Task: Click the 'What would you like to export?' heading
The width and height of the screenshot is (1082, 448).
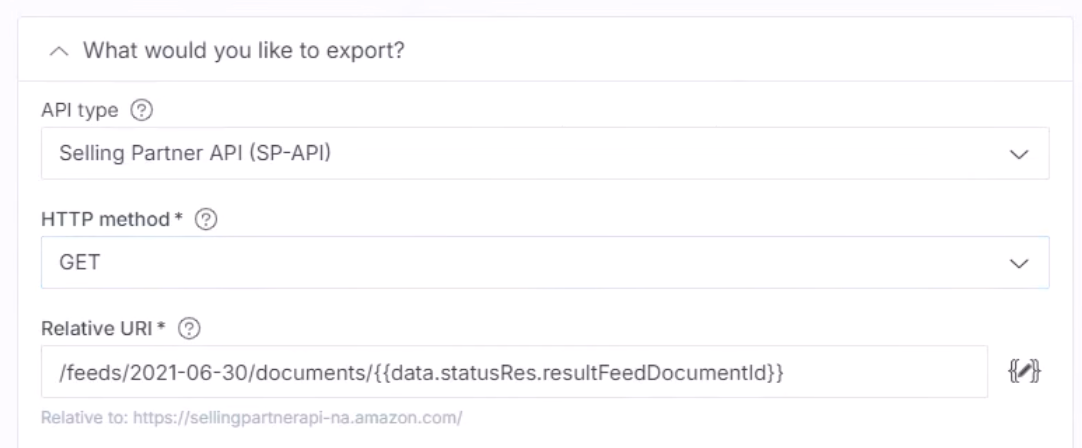Action: click(244, 50)
